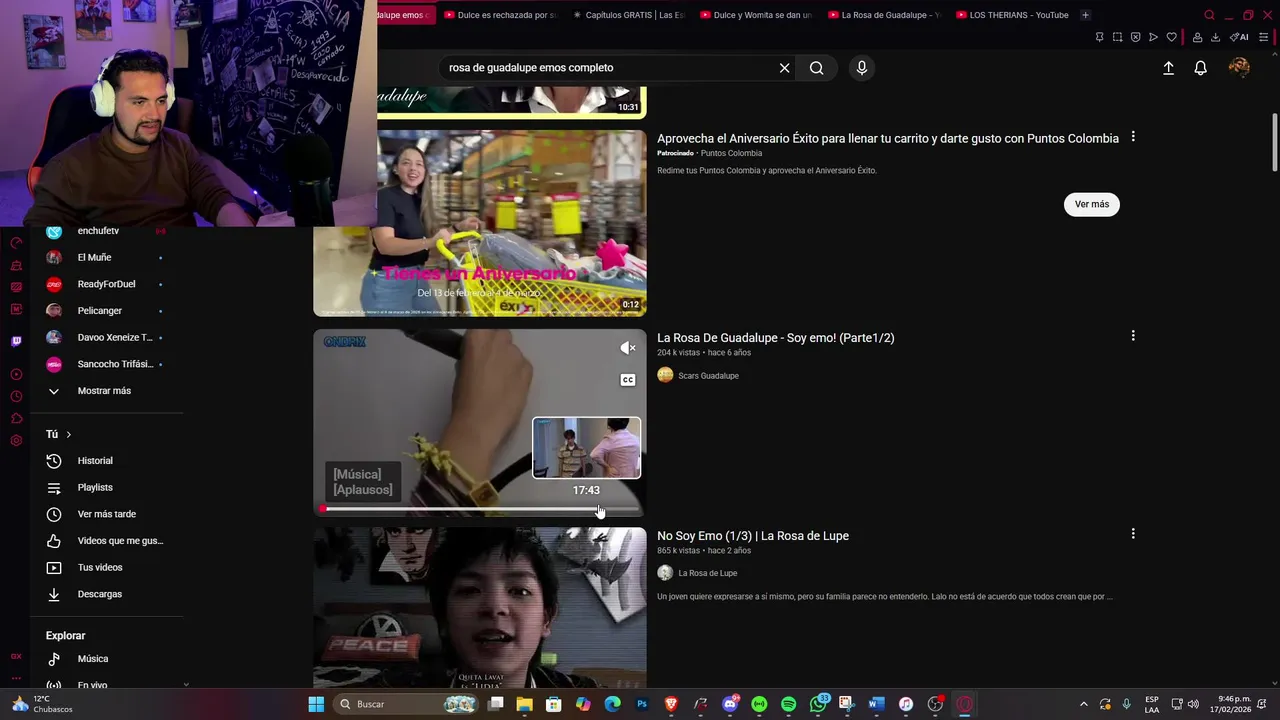
Task: Open enchufetv subscription channel
Action: pyautogui.click(x=98, y=231)
